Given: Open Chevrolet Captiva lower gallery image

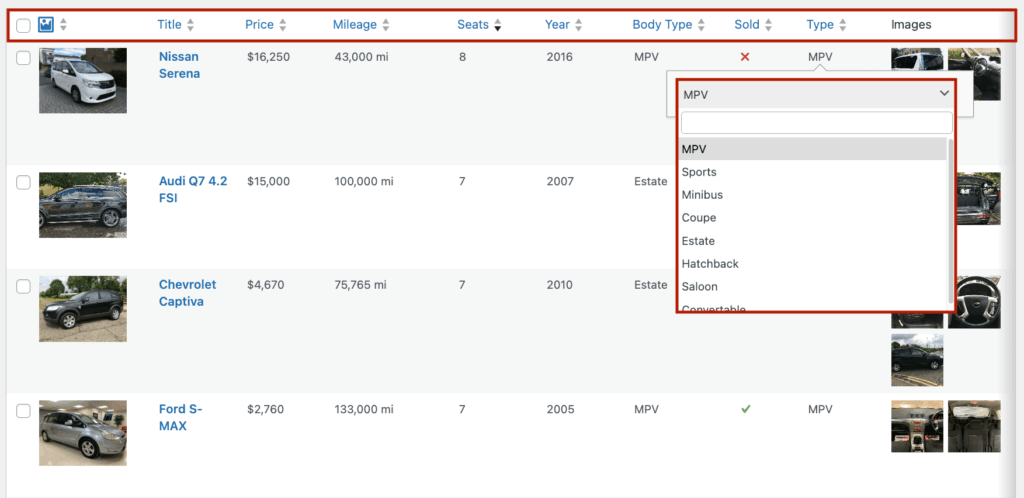Looking at the screenshot, I should pos(917,360).
